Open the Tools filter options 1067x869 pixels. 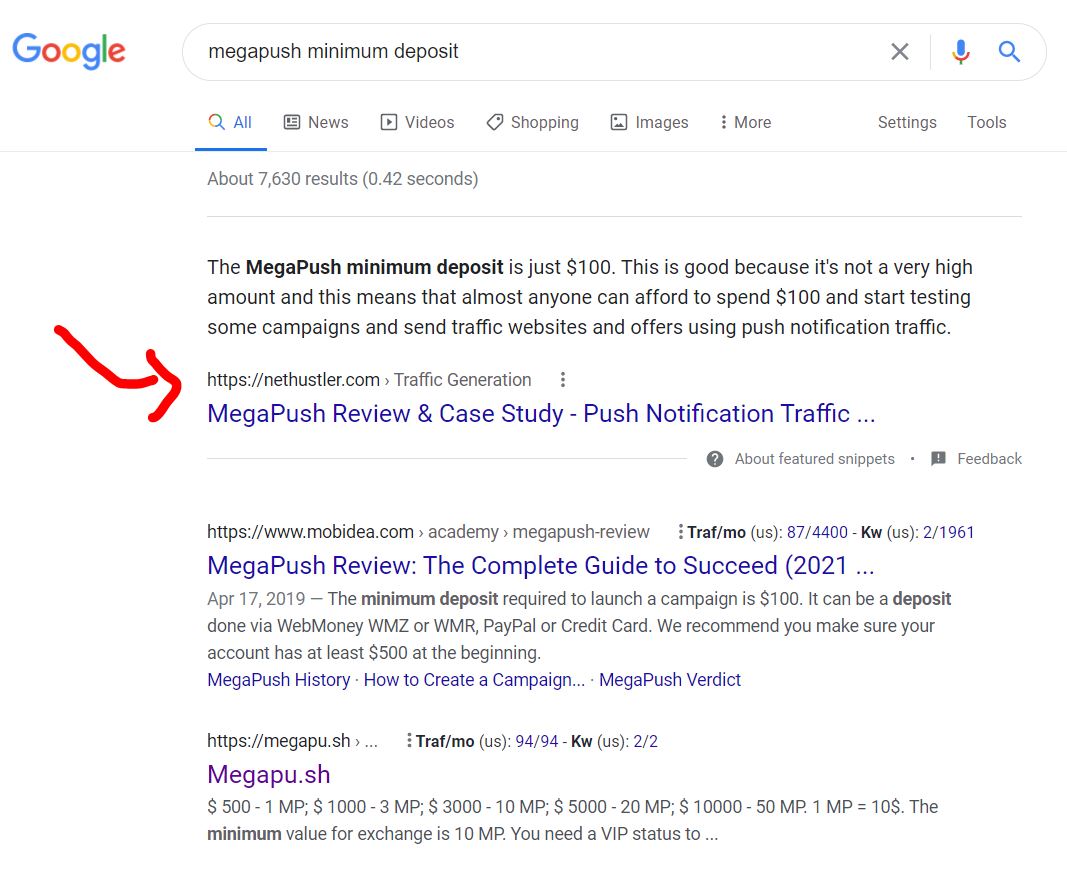click(x=987, y=122)
